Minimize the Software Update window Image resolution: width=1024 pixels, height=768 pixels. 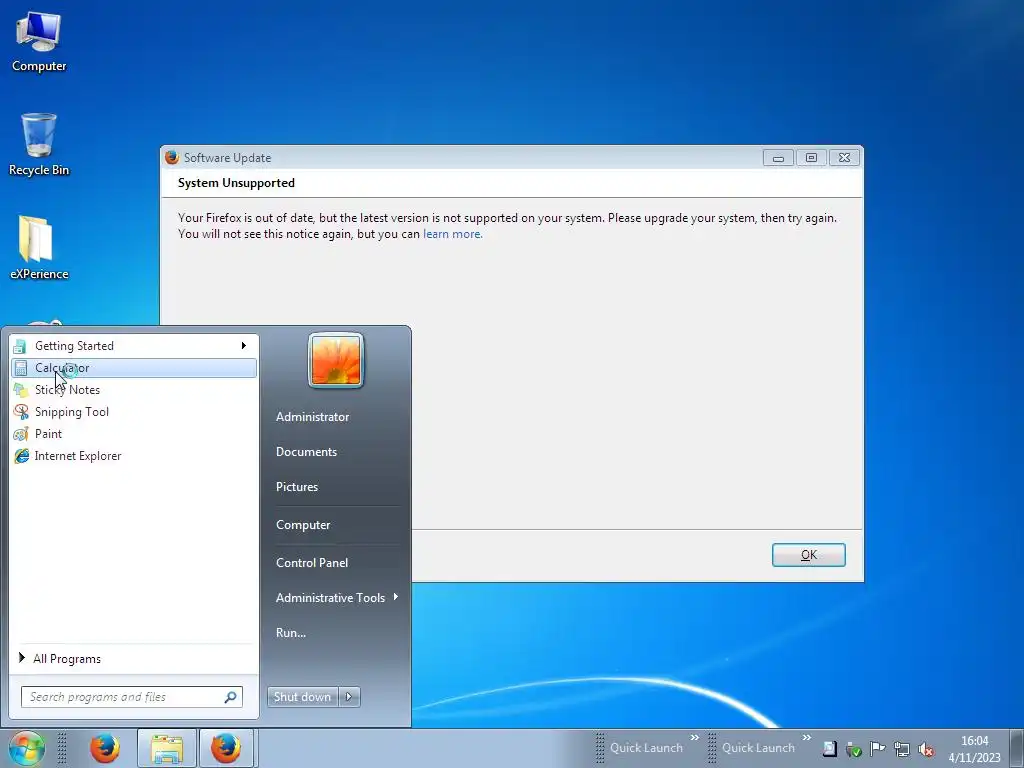(778, 158)
